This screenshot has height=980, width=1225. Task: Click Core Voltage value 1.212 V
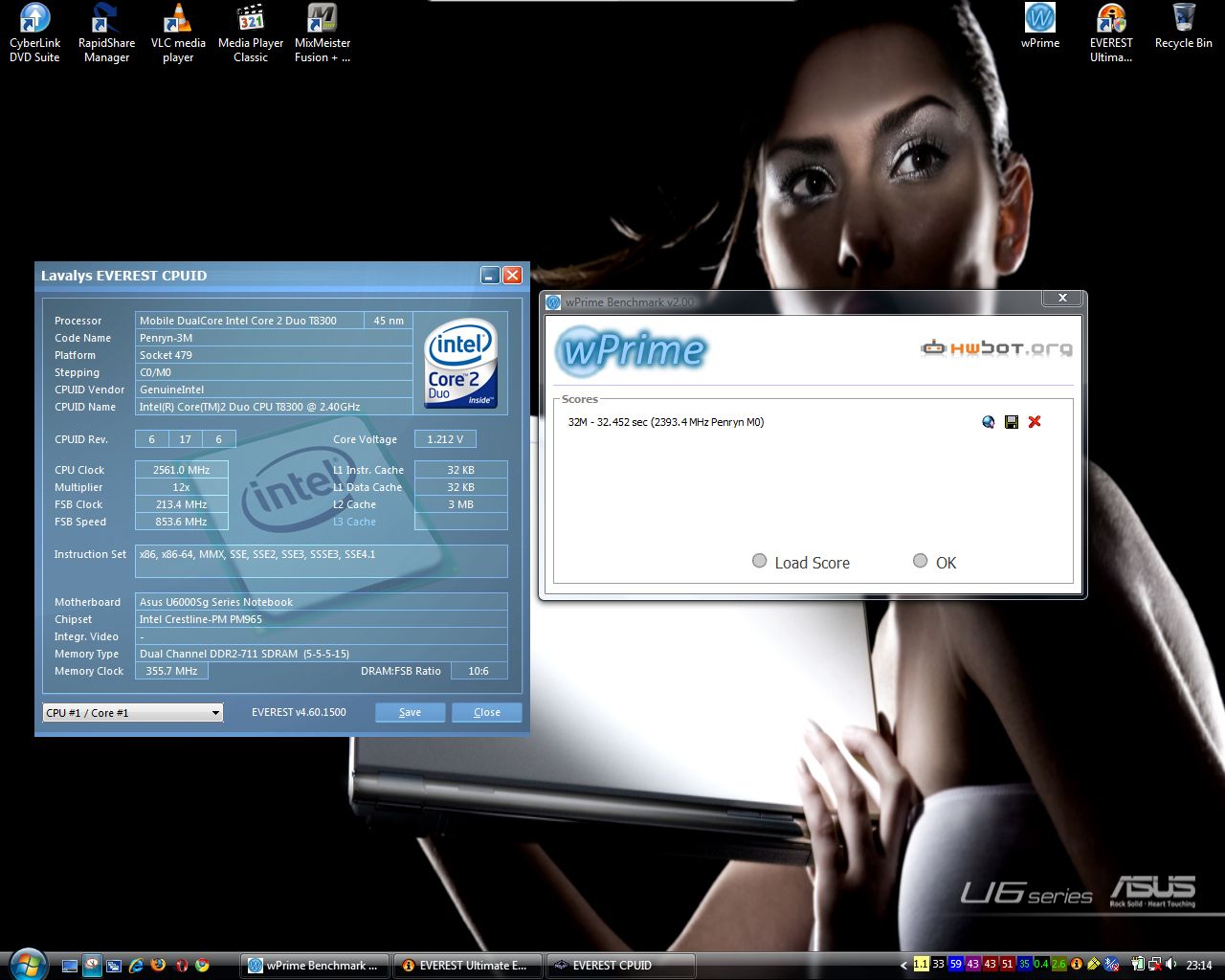pos(445,439)
